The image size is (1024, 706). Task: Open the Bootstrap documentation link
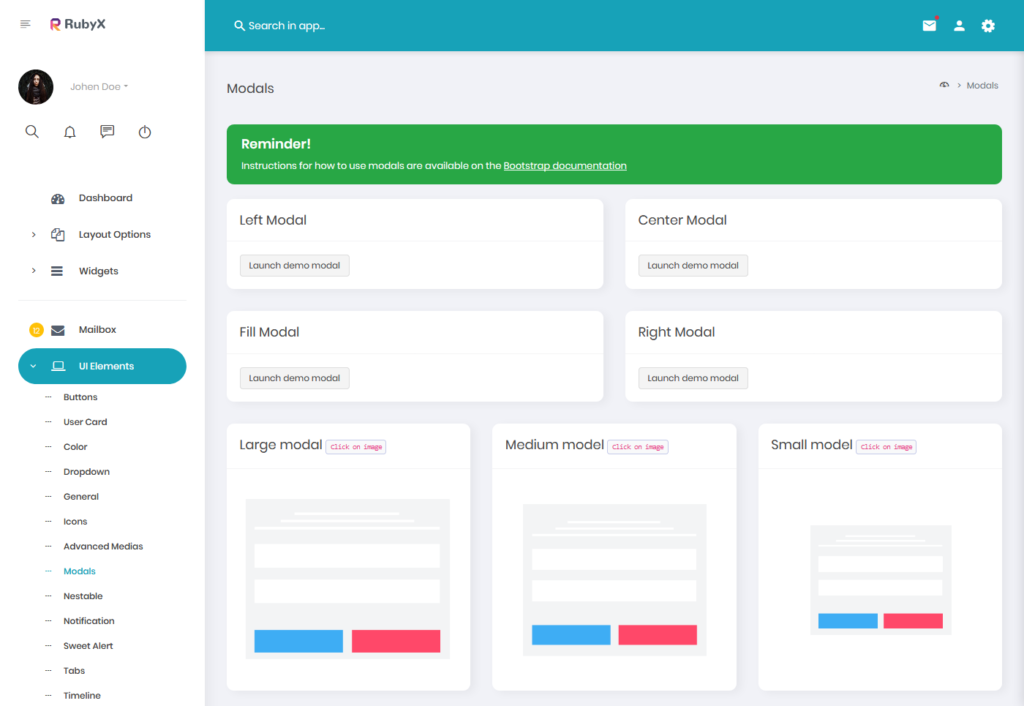coord(564,166)
